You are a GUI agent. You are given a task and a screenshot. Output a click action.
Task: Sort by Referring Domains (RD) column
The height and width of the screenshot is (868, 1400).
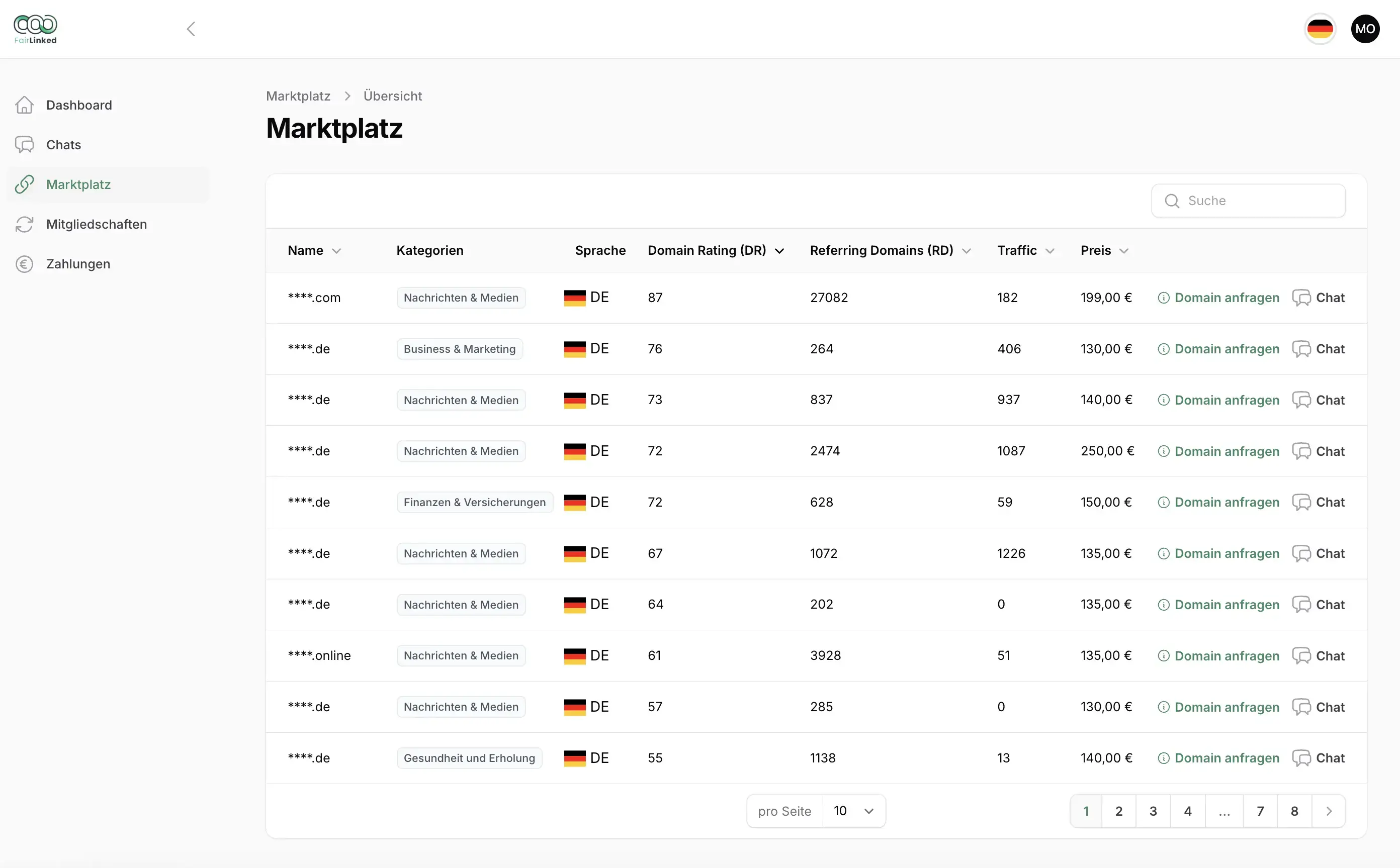point(890,250)
